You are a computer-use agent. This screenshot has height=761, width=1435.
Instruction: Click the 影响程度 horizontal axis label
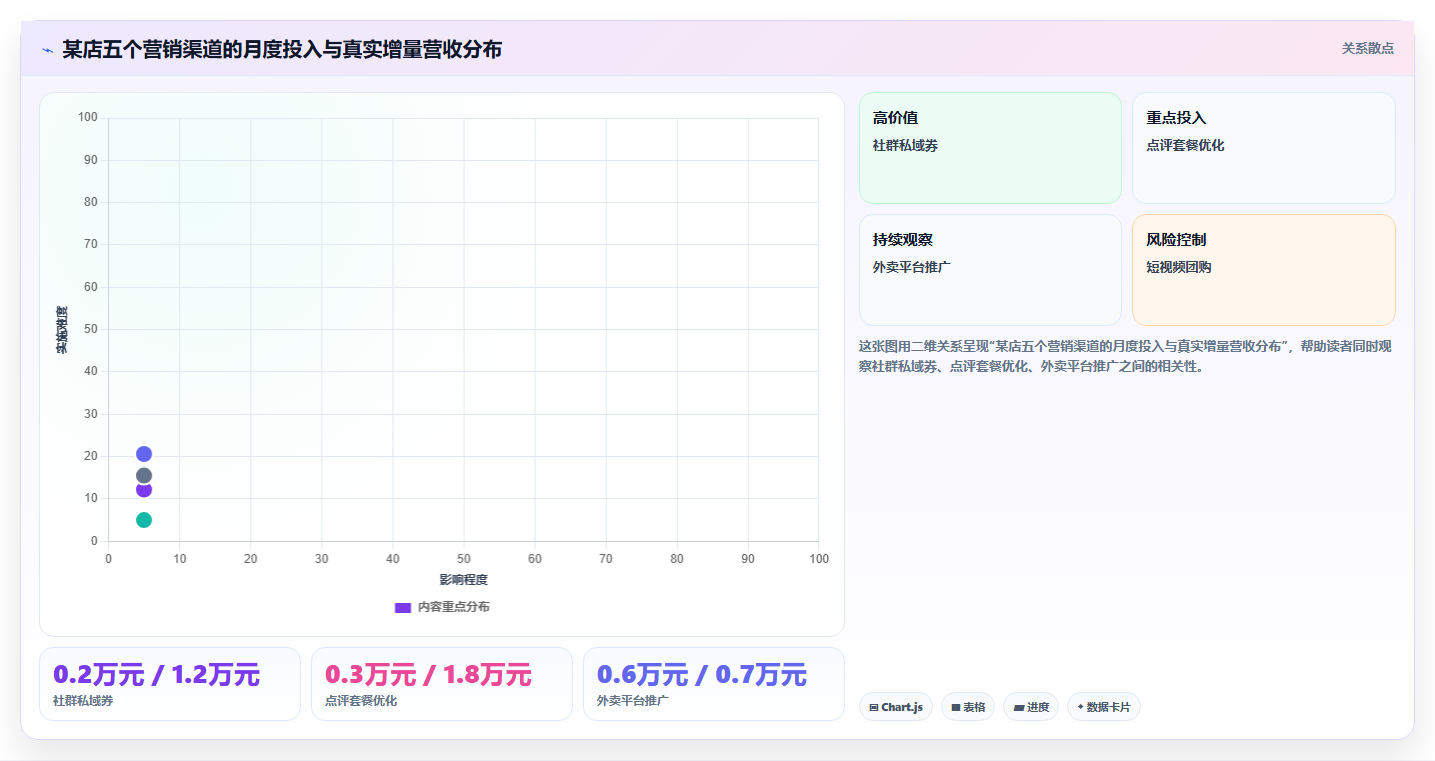pyautogui.click(x=463, y=580)
